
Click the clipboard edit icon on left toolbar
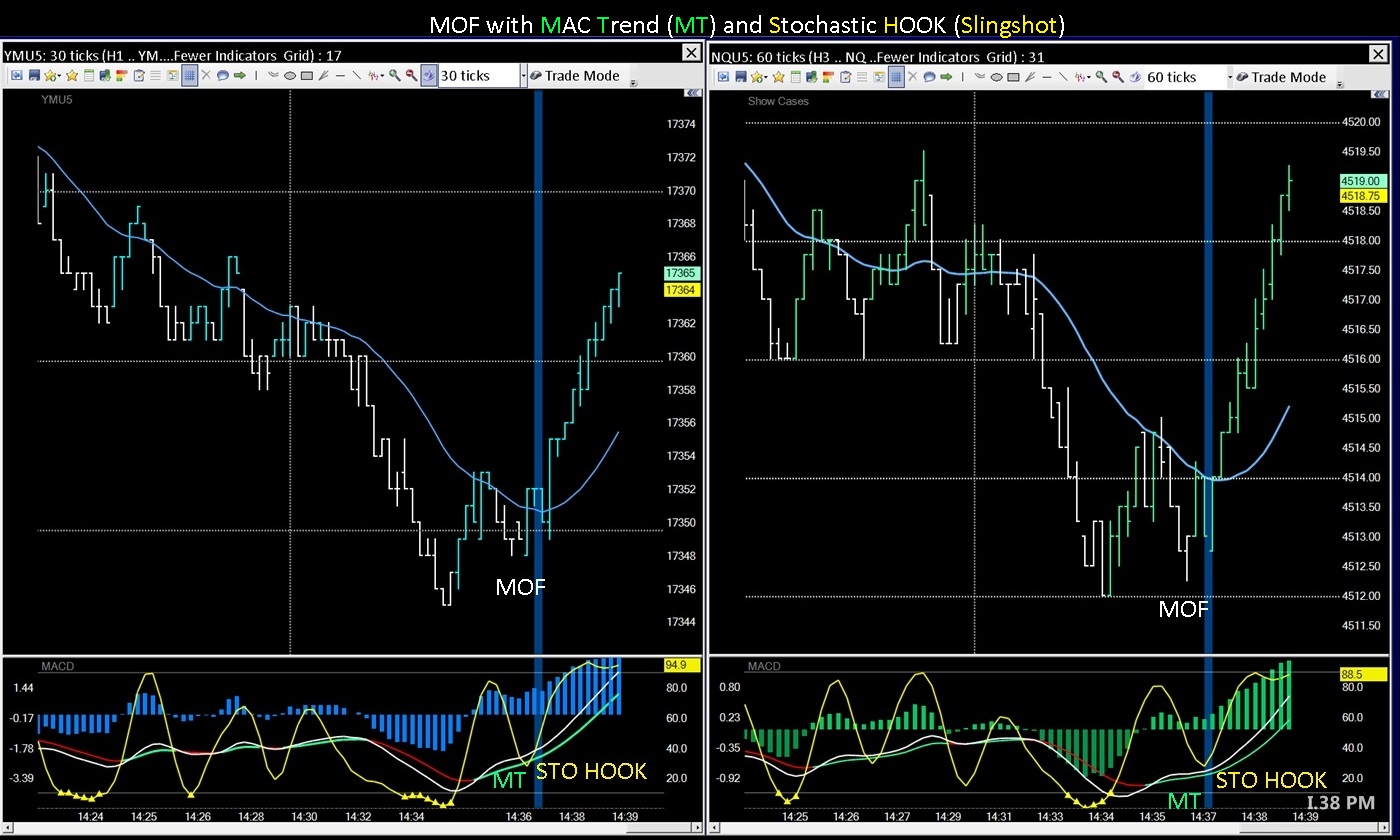tap(139, 77)
